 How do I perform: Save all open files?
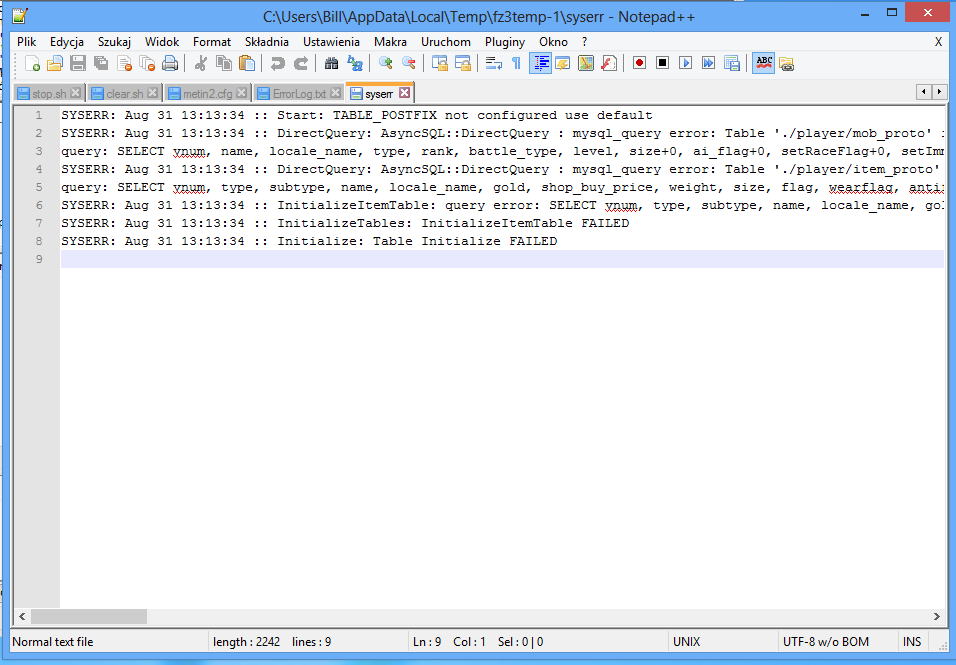(101, 63)
